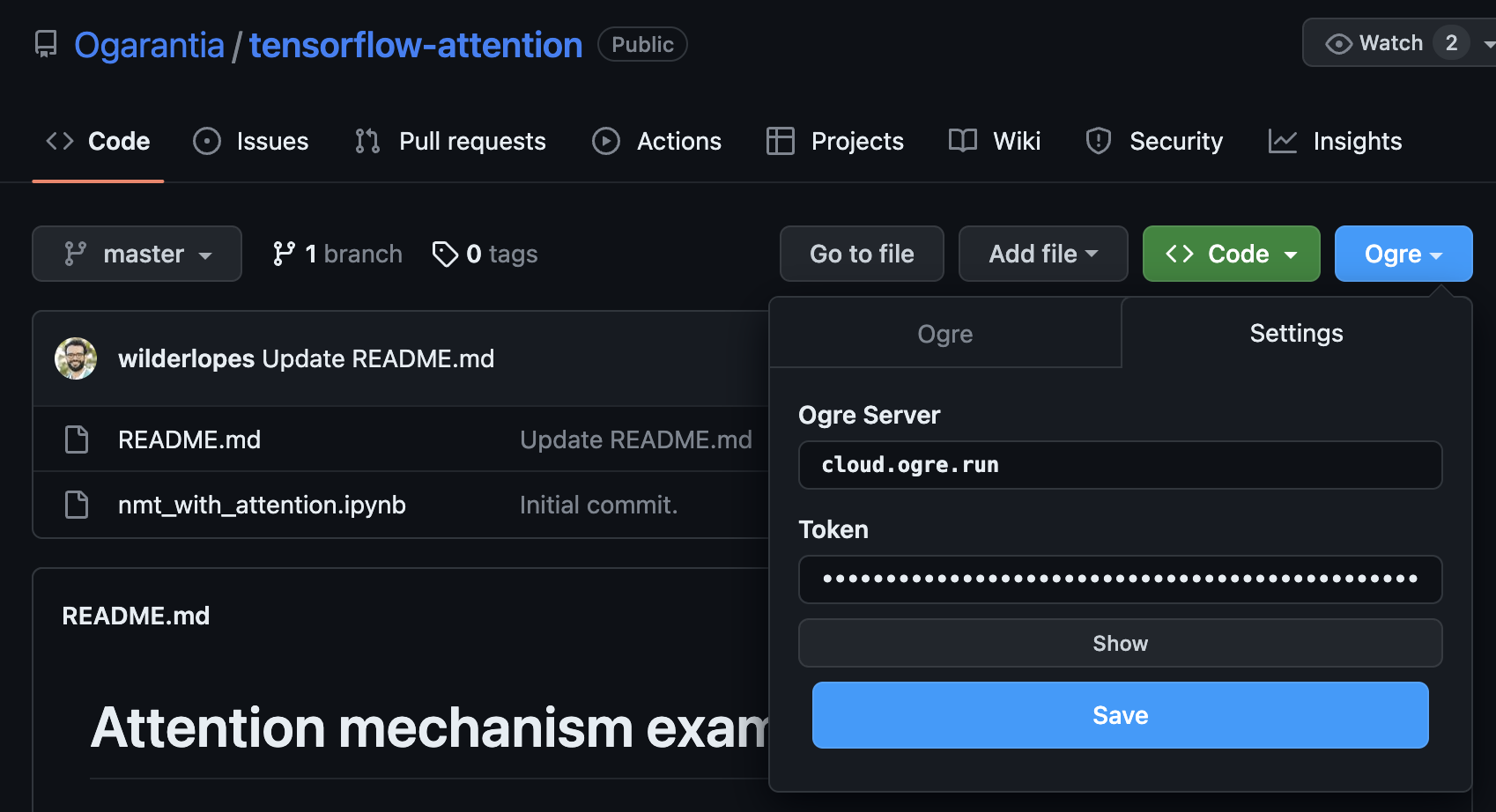
Task: Open the master branch selector dropdown
Action: coord(137,254)
